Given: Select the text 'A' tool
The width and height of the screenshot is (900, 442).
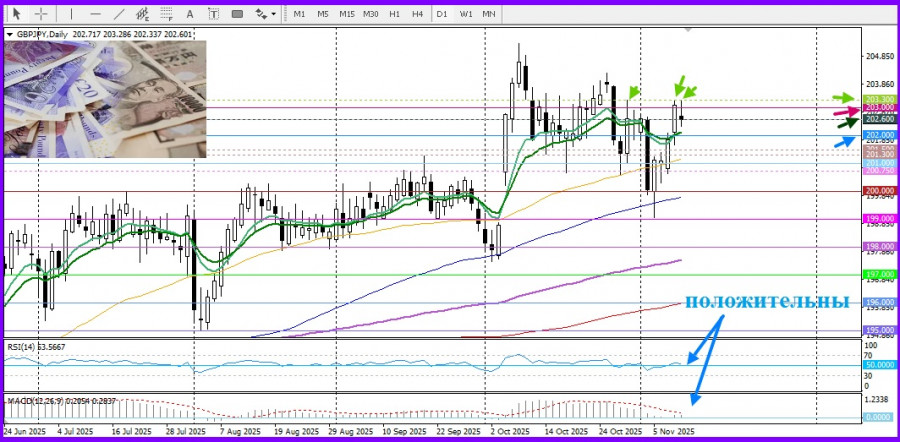Looking at the screenshot, I should (191, 14).
